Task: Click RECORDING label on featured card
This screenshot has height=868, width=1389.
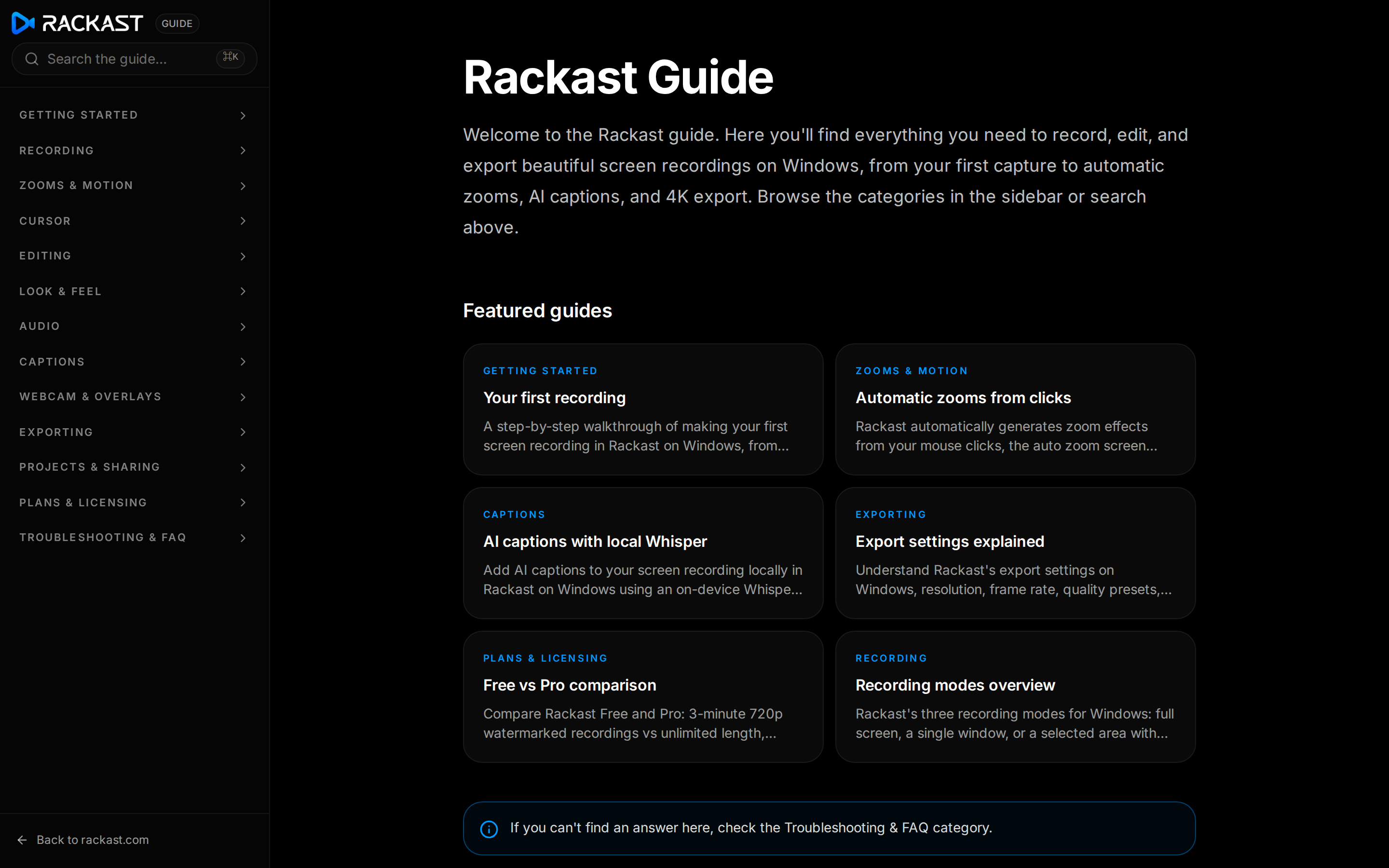Action: tap(891, 658)
